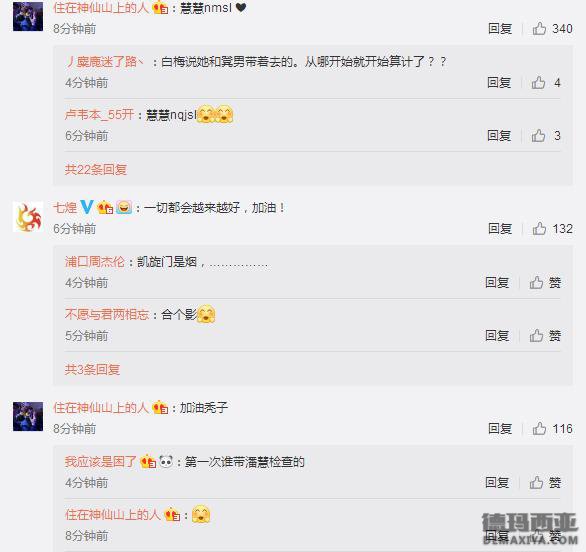Open 不愿与君两相忘's profile link
The width and height of the screenshot is (586, 552).
(x=107, y=315)
